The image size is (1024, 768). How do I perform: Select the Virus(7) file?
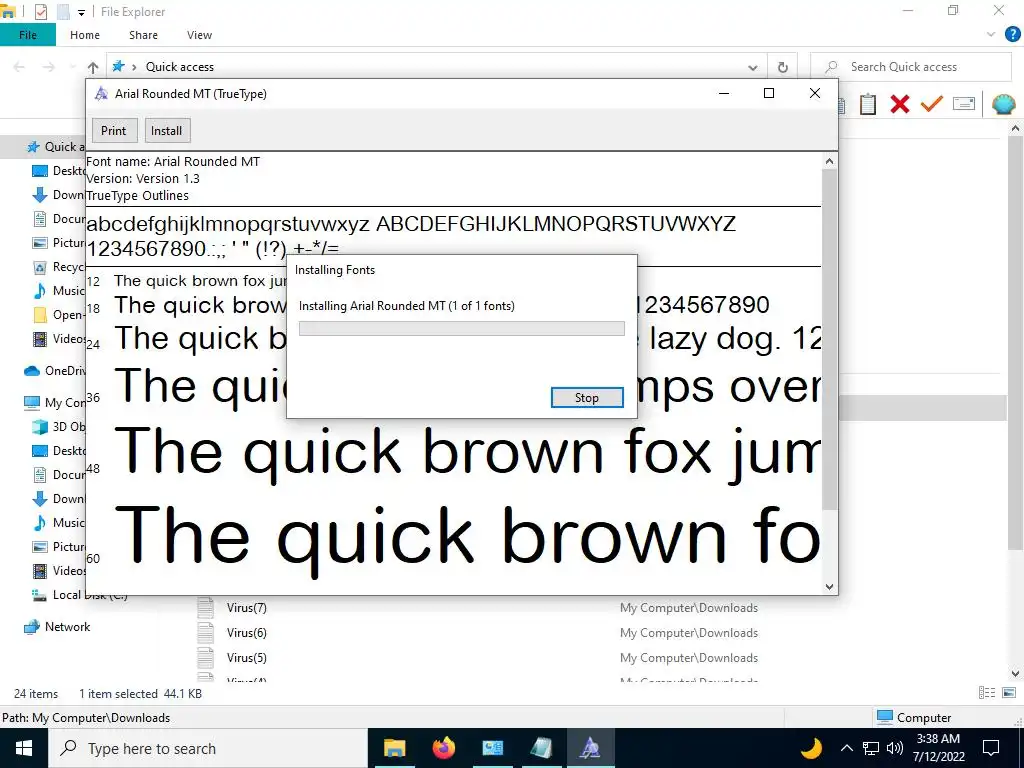(x=246, y=608)
